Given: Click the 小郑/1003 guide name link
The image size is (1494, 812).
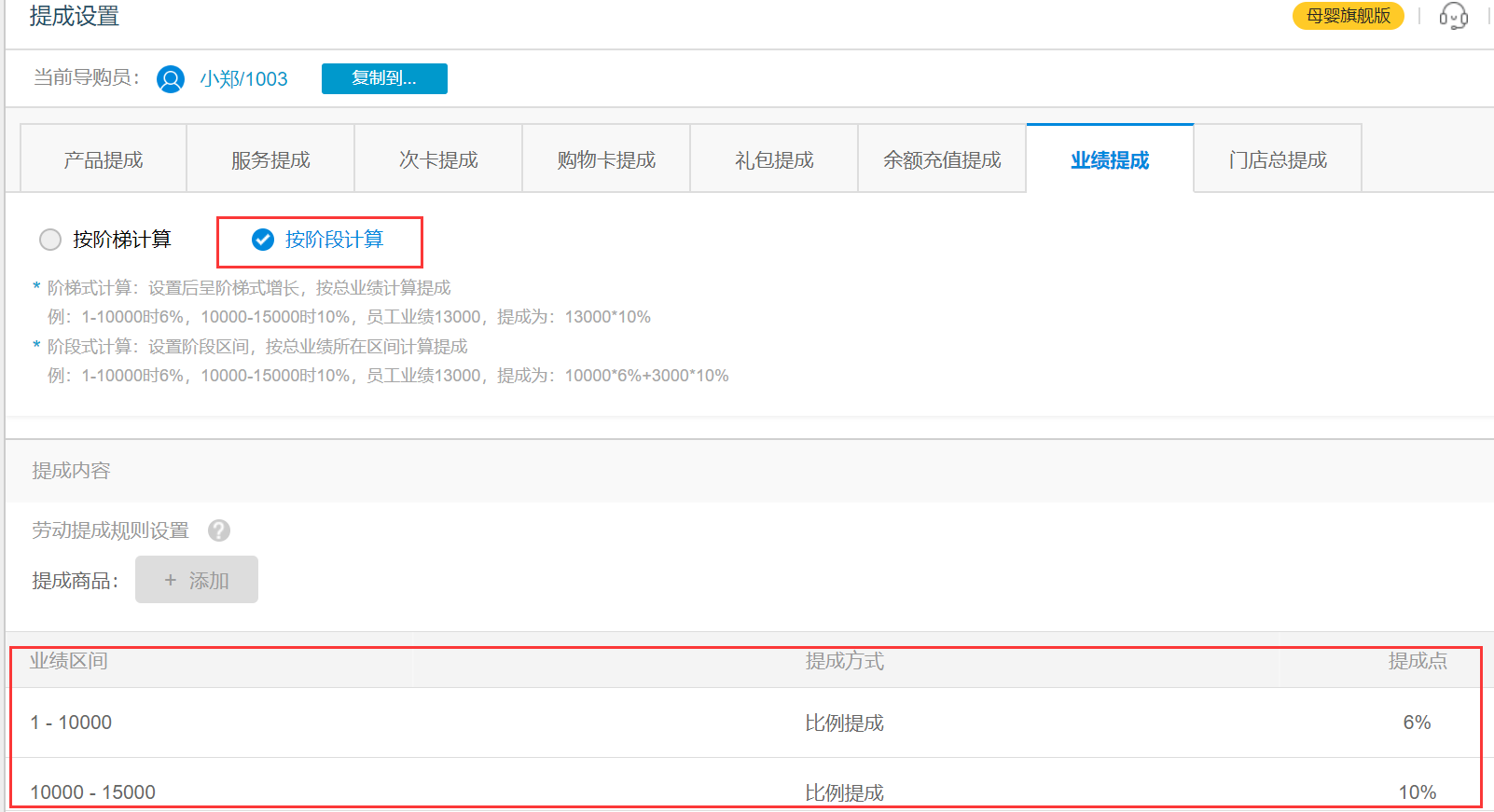Looking at the screenshot, I should 243,79.
